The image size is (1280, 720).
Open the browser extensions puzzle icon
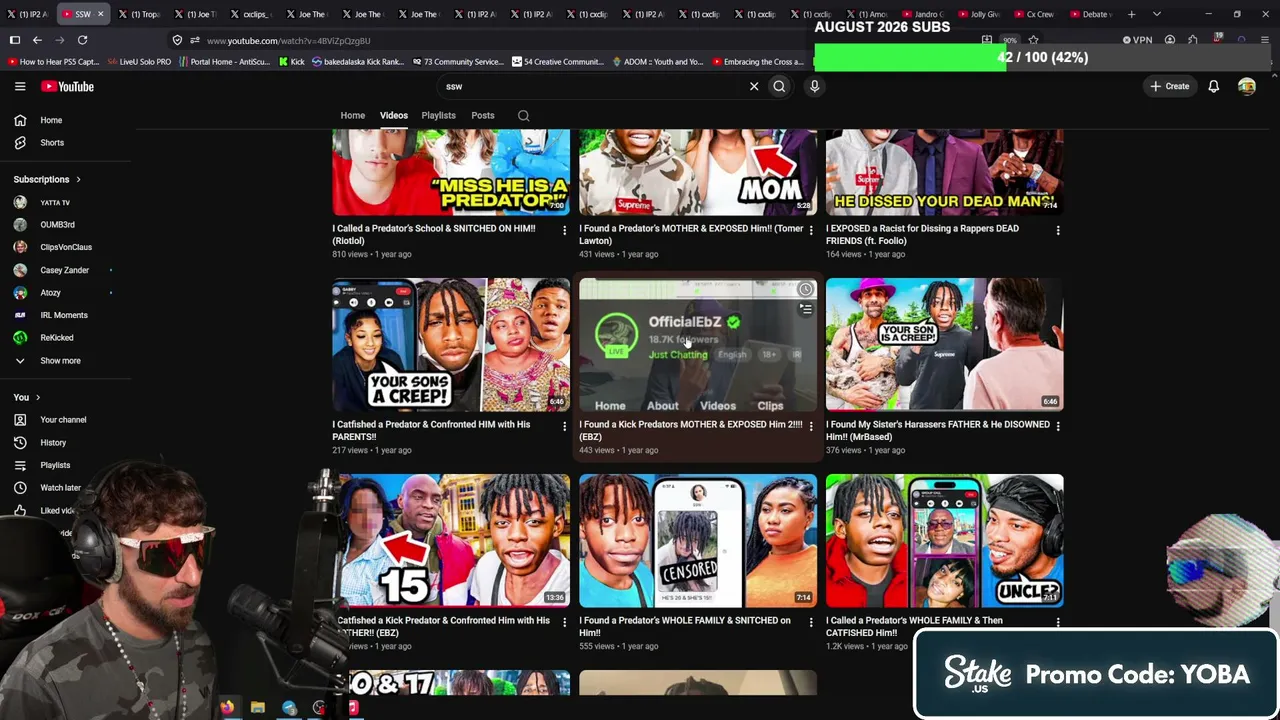coord(1193,40)
